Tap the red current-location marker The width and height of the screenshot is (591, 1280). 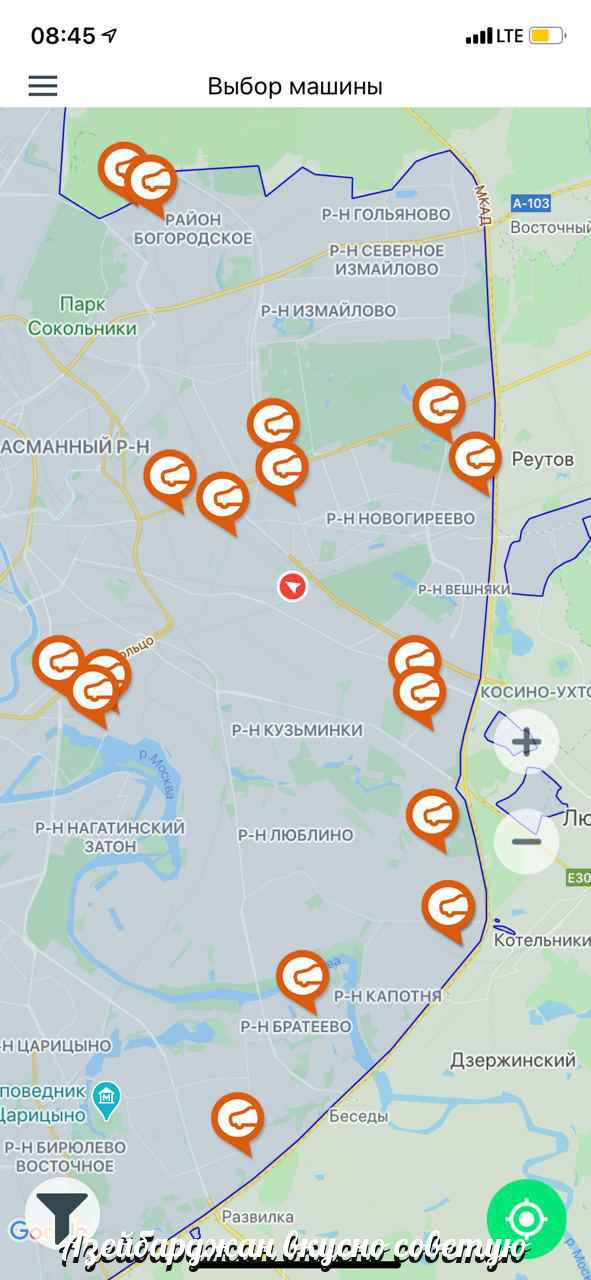pyautogui.click(x=293, y=586)
